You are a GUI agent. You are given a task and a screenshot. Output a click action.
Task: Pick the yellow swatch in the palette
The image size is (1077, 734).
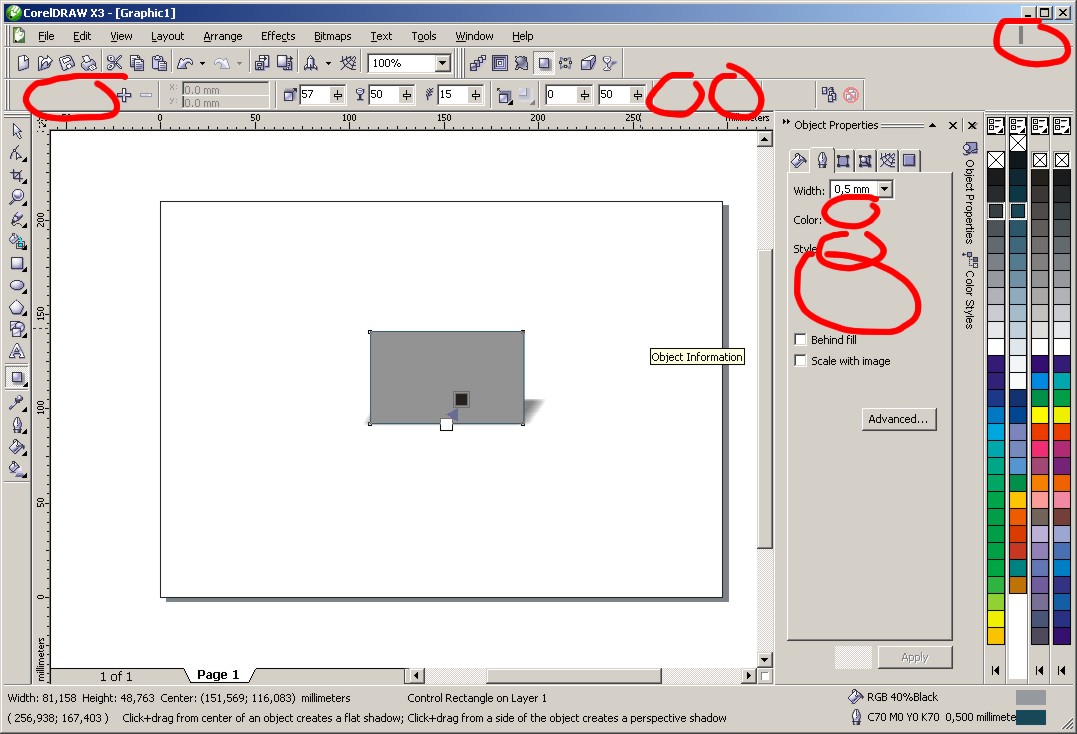[995, 635]
